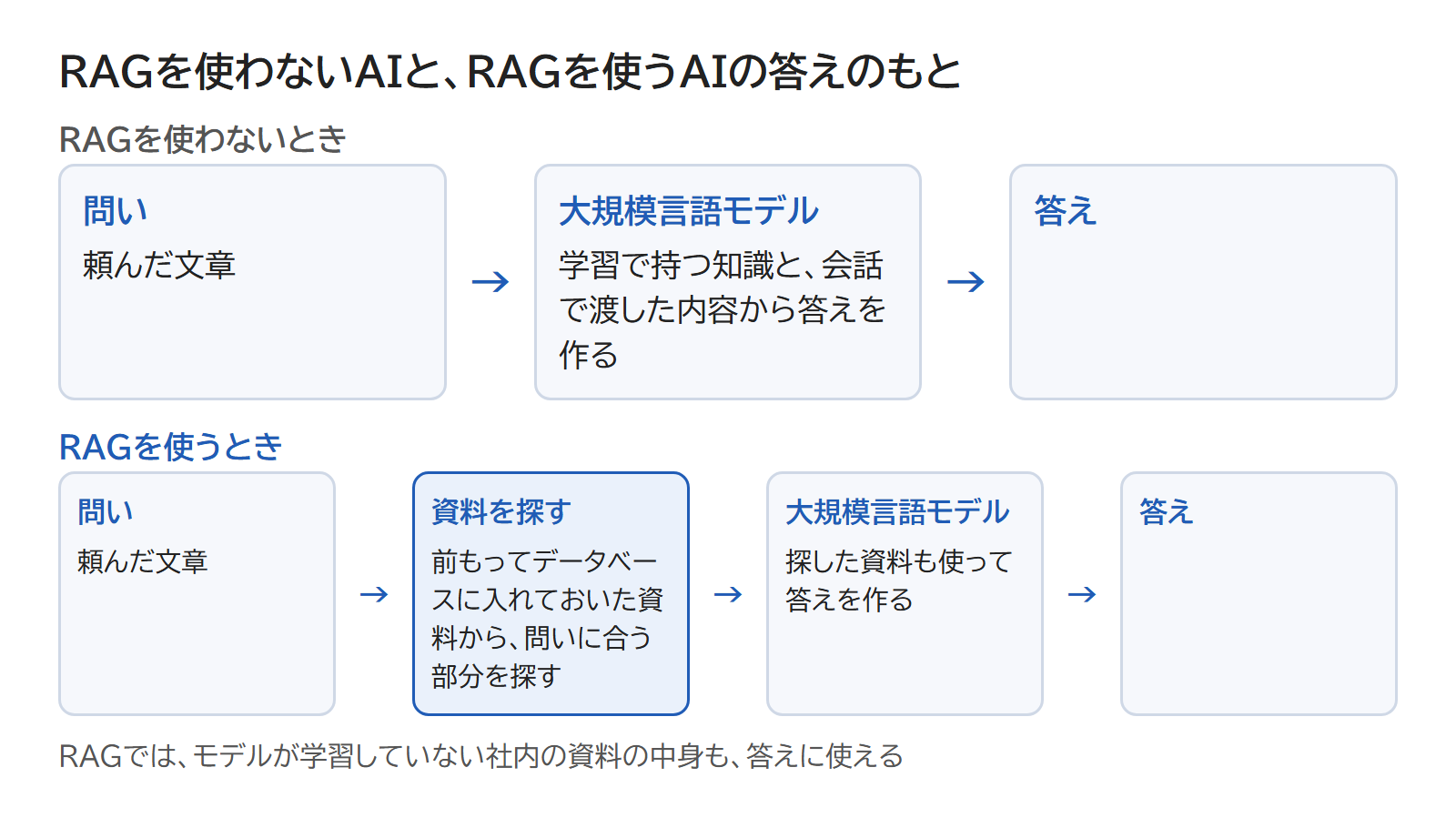
Task: Select the section heading 'RAGを使わないとき'
Action: pyautogui.click(x=202, y=139)
